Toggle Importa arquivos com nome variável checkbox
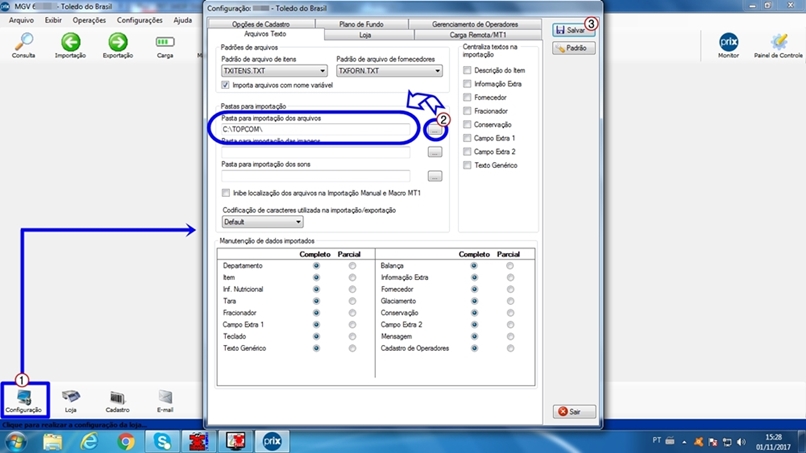Image resolution: width=806 pixels, height=453 pixels. point(225,85)
